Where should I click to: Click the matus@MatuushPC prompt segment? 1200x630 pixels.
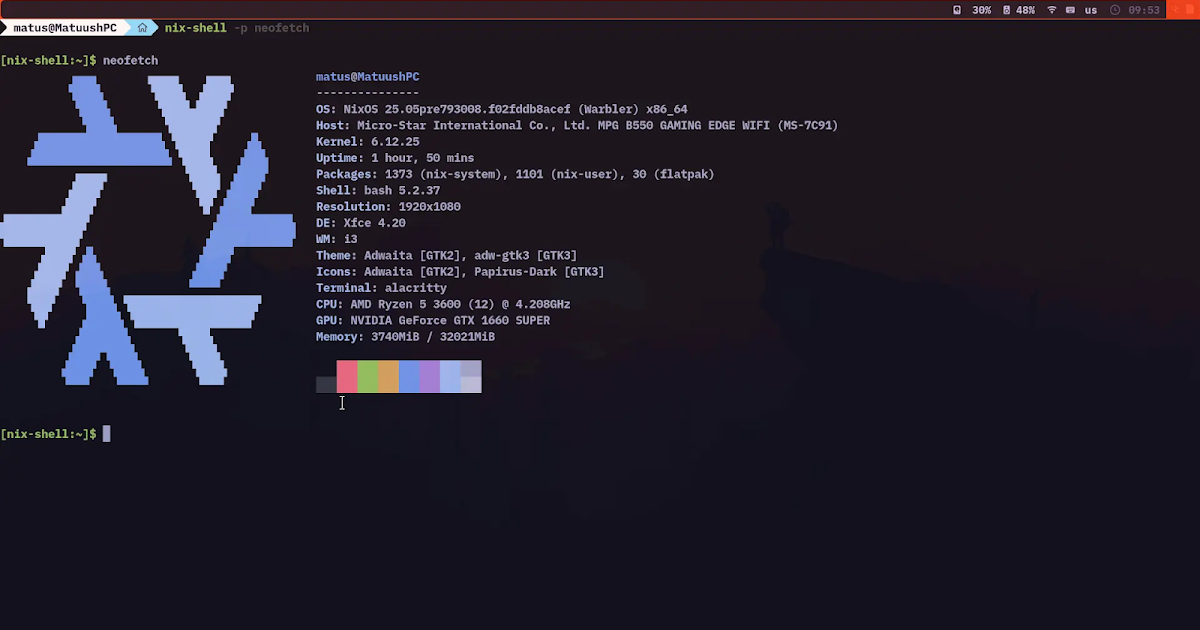pos(65,28)
